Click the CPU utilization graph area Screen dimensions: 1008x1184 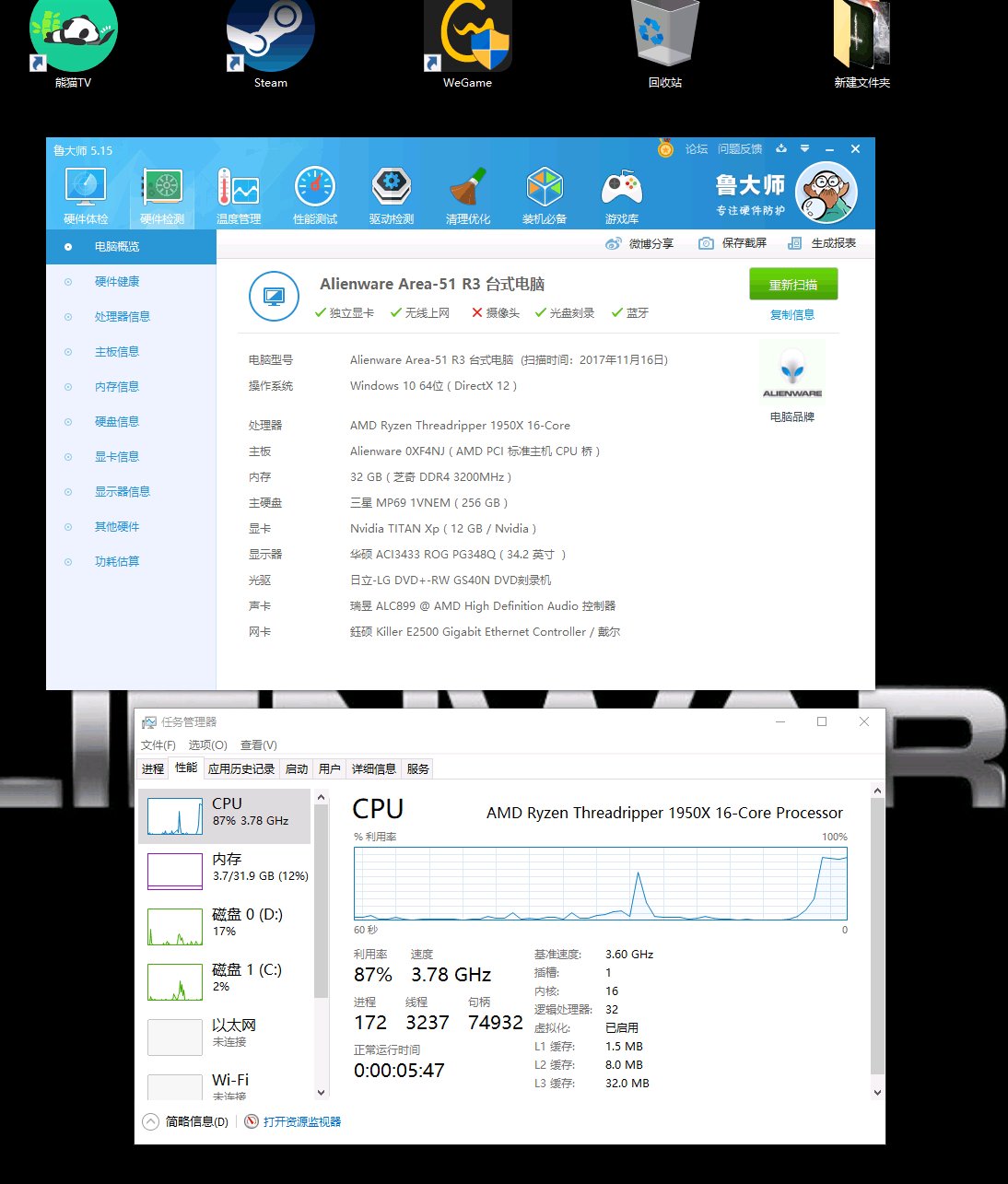click(600, 883)
